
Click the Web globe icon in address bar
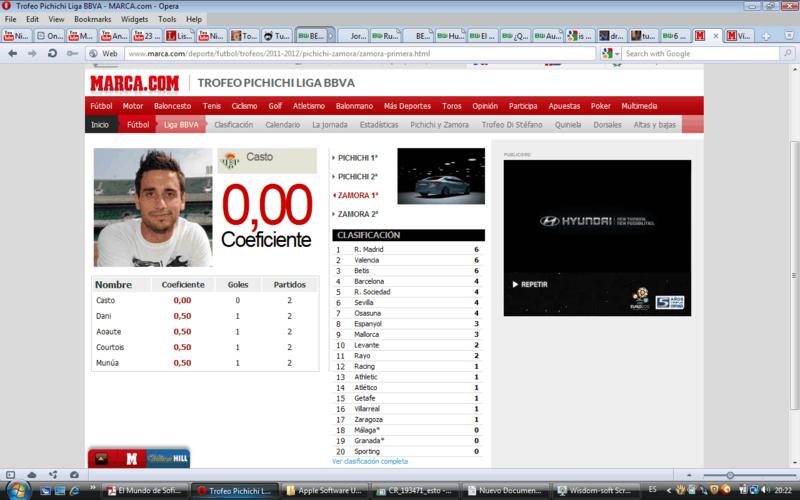pyautogui.click(x=93, y=54)
